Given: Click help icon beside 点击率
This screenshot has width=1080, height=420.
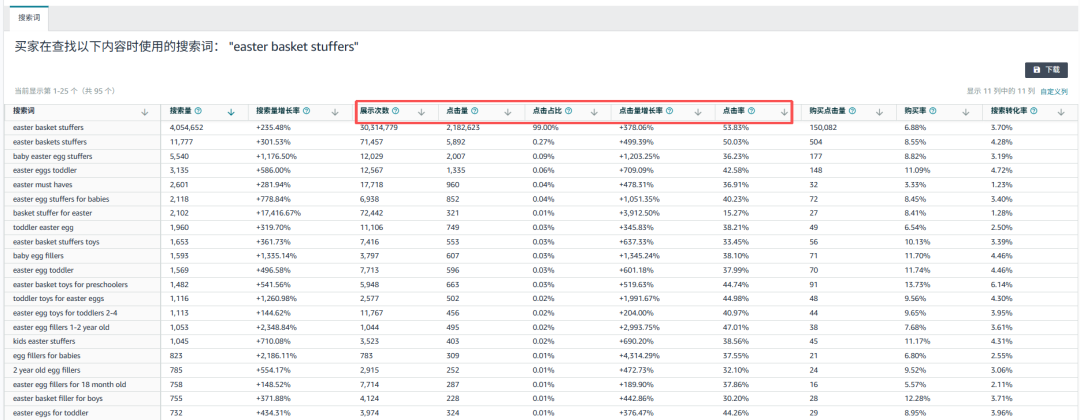Looking at the screenshot, I should click(x=751, y=111).
